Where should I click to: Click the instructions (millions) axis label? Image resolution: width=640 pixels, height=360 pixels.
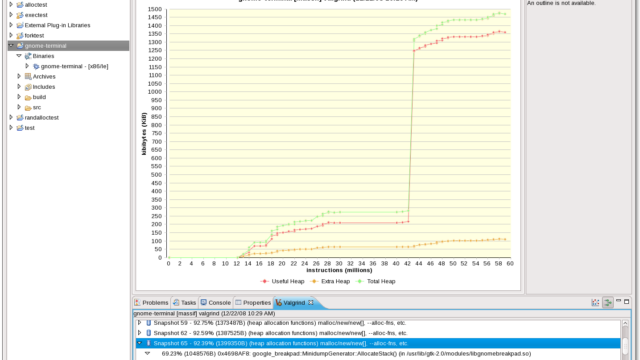point(339,270)
